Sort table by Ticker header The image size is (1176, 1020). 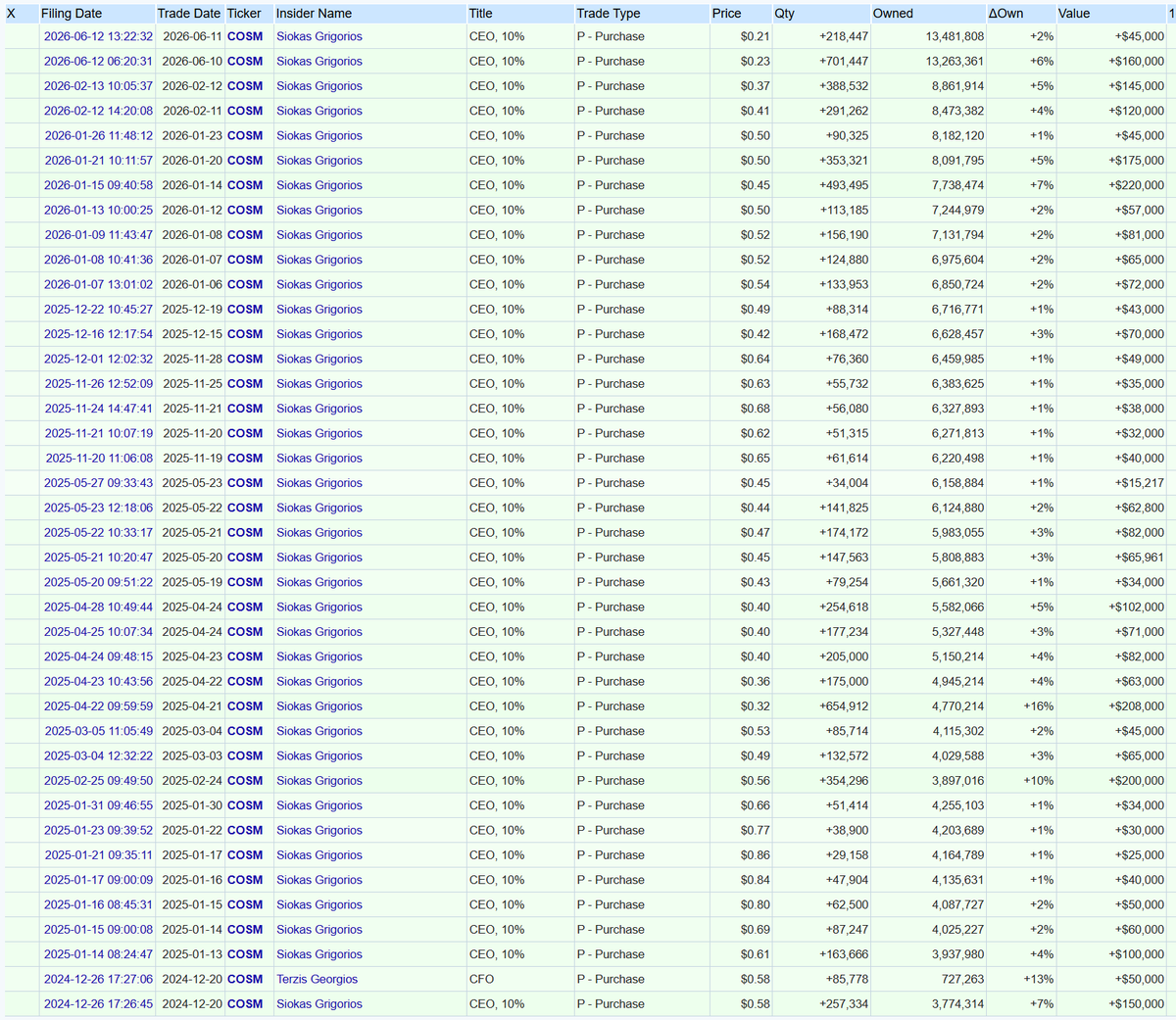[x=244, y=14]
